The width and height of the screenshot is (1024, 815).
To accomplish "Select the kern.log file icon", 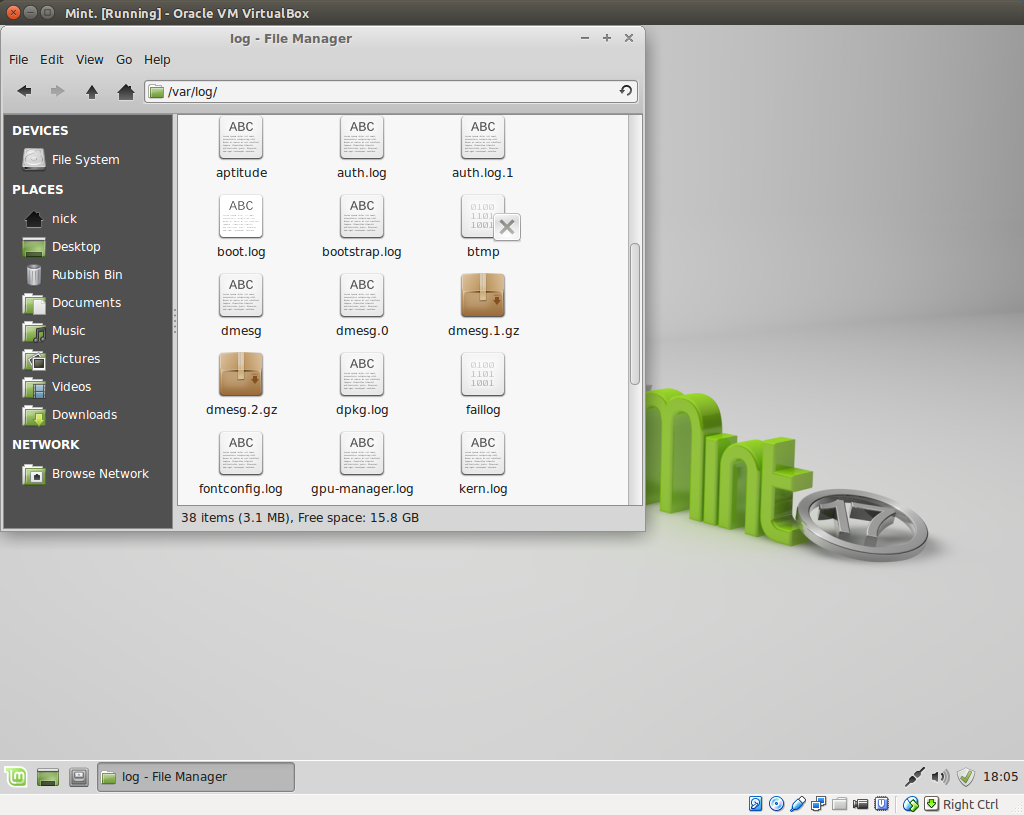I will [483, 453].
